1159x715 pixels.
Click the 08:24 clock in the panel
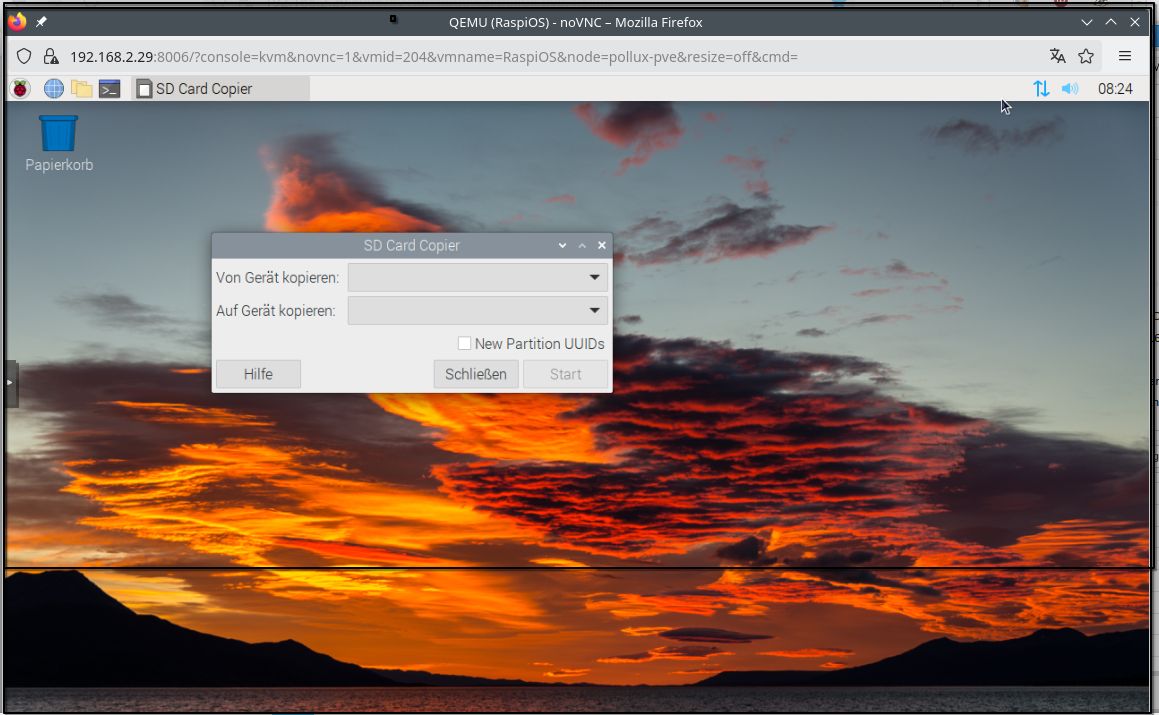(x=1115, y=88)
